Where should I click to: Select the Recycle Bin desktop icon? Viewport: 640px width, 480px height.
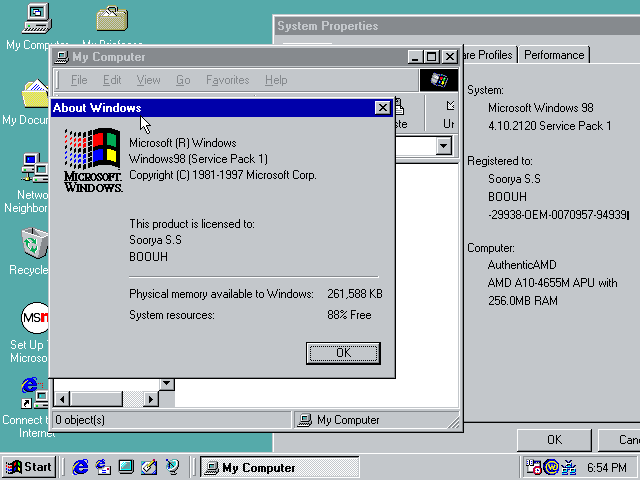(x=35, y=243)
